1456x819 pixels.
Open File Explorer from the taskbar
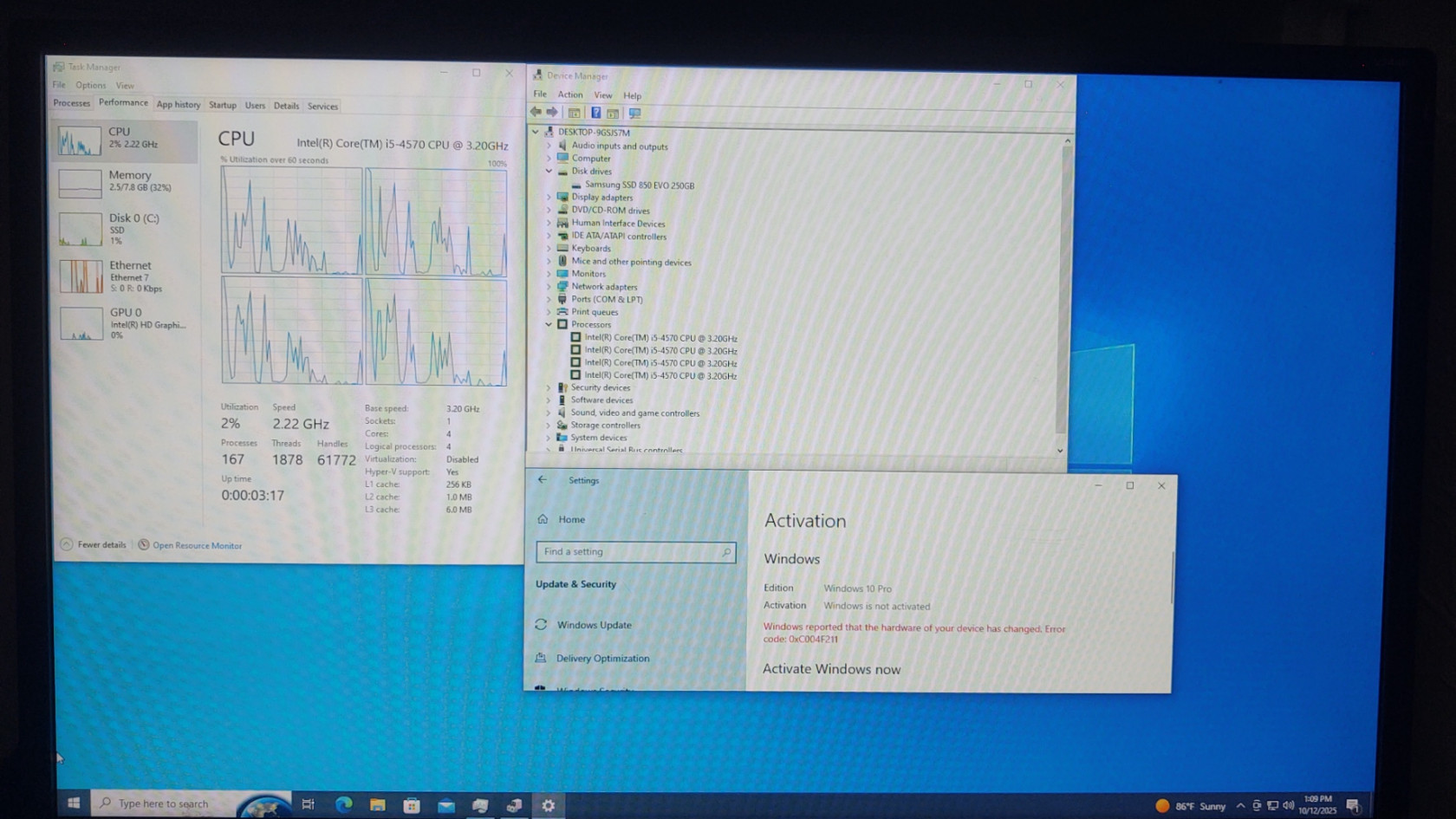[377, 804]
